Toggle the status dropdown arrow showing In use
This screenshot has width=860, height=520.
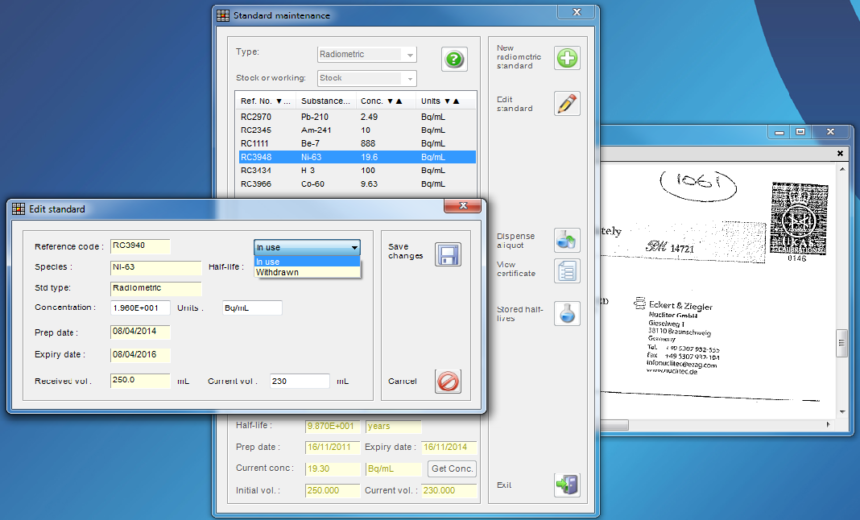pyautogui.click(x=354, y=248)
